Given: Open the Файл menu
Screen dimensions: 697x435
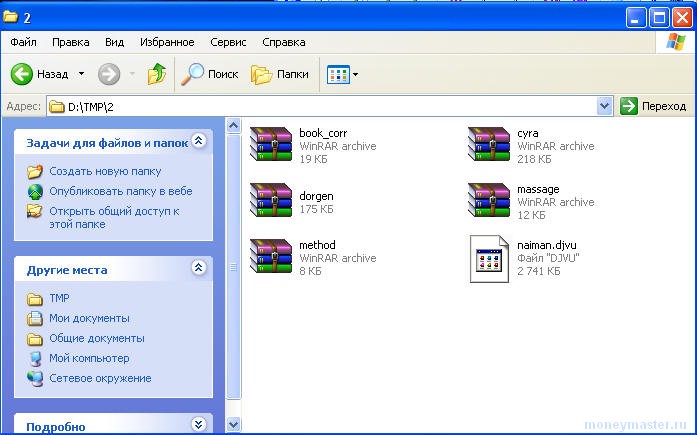Looking at the screenshot, I should [24, 42].
